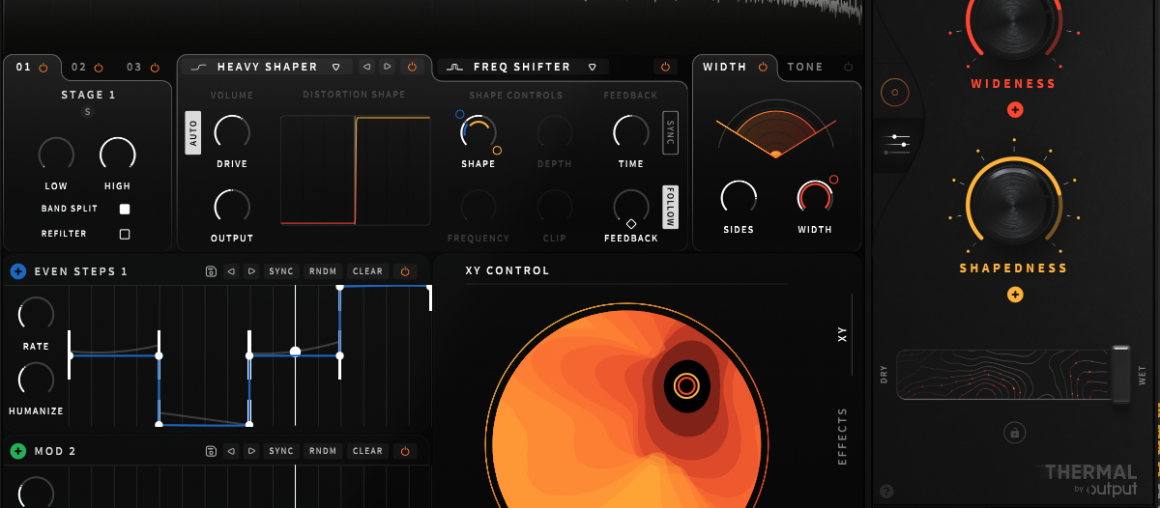Click the red plus under WIDENESS
Viewport: 1160px width, 508px height.
[1015, 110]
